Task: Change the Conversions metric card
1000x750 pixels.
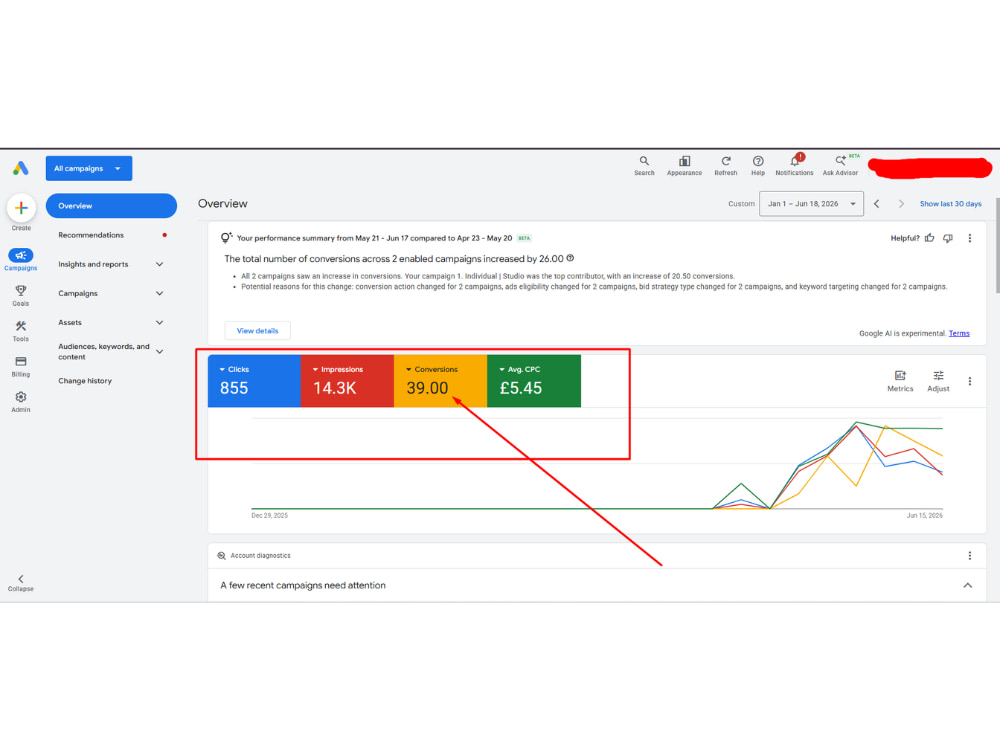Action: click(x=440, y=381)
